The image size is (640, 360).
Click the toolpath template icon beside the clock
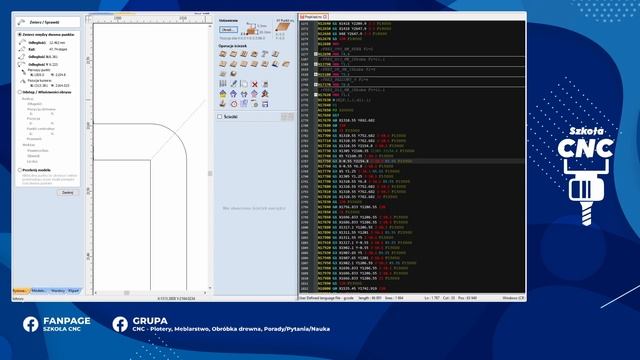(244, 104)
